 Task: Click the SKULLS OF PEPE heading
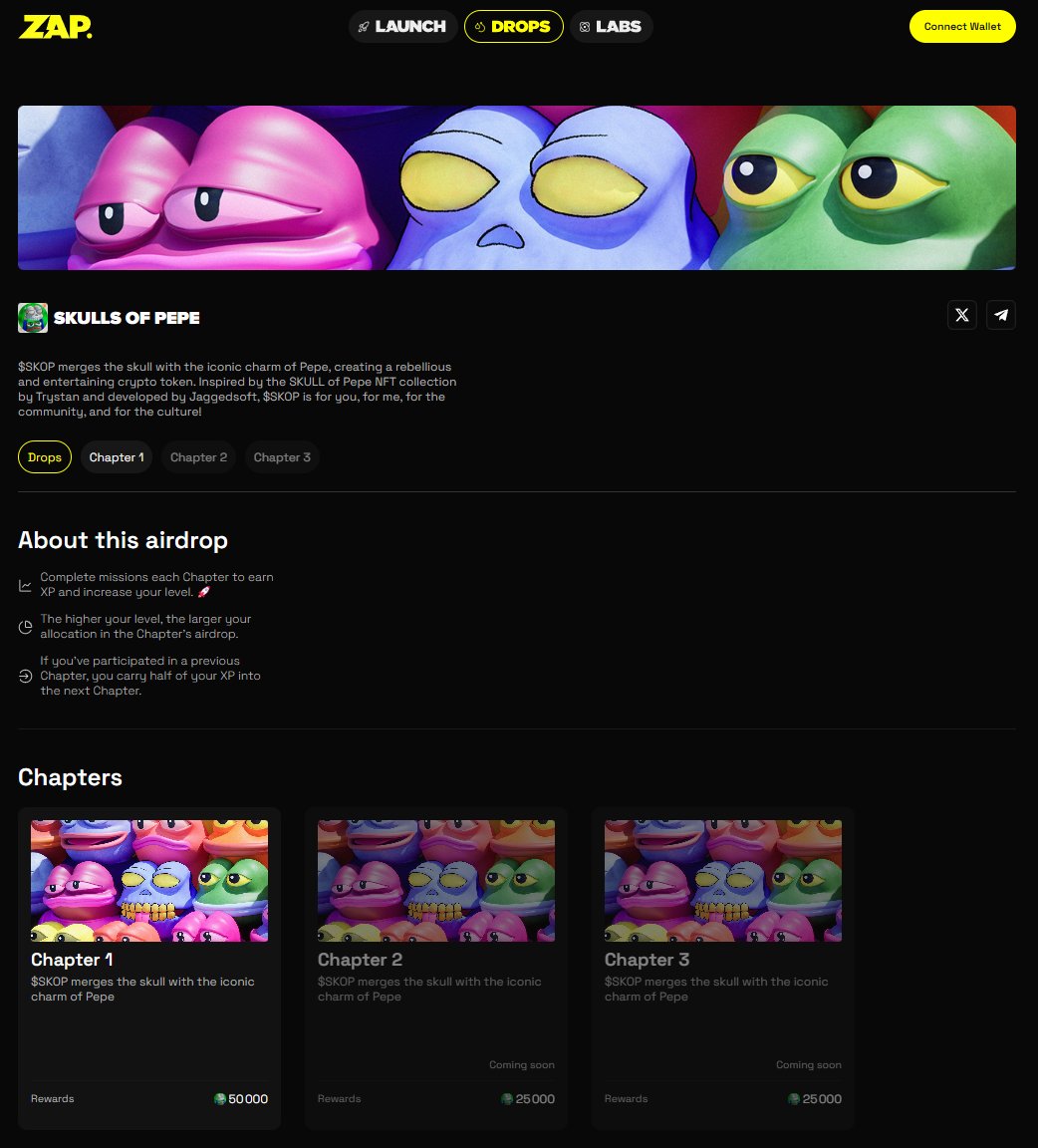(x=127, y=318)
